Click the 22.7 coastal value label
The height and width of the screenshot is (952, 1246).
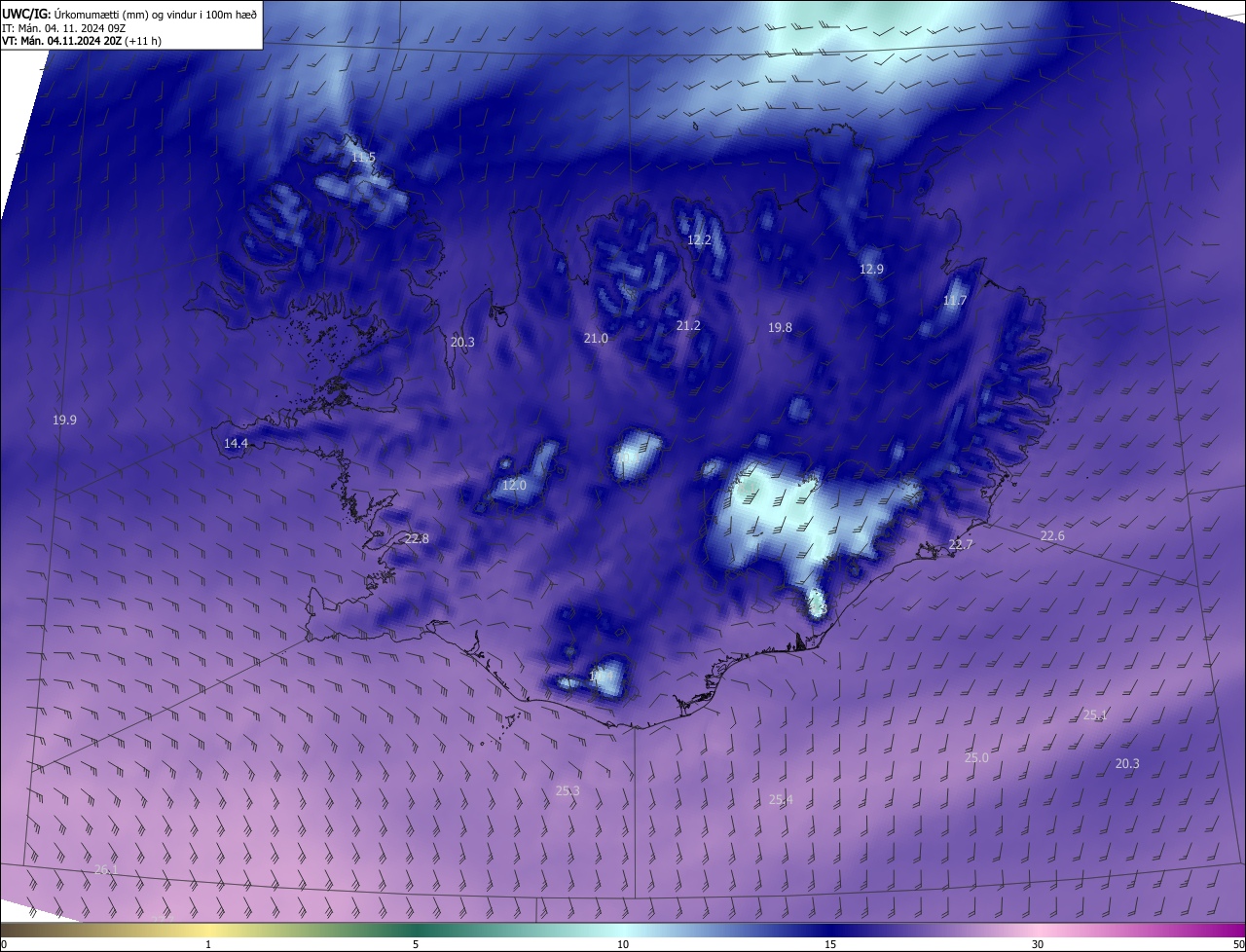961,544
